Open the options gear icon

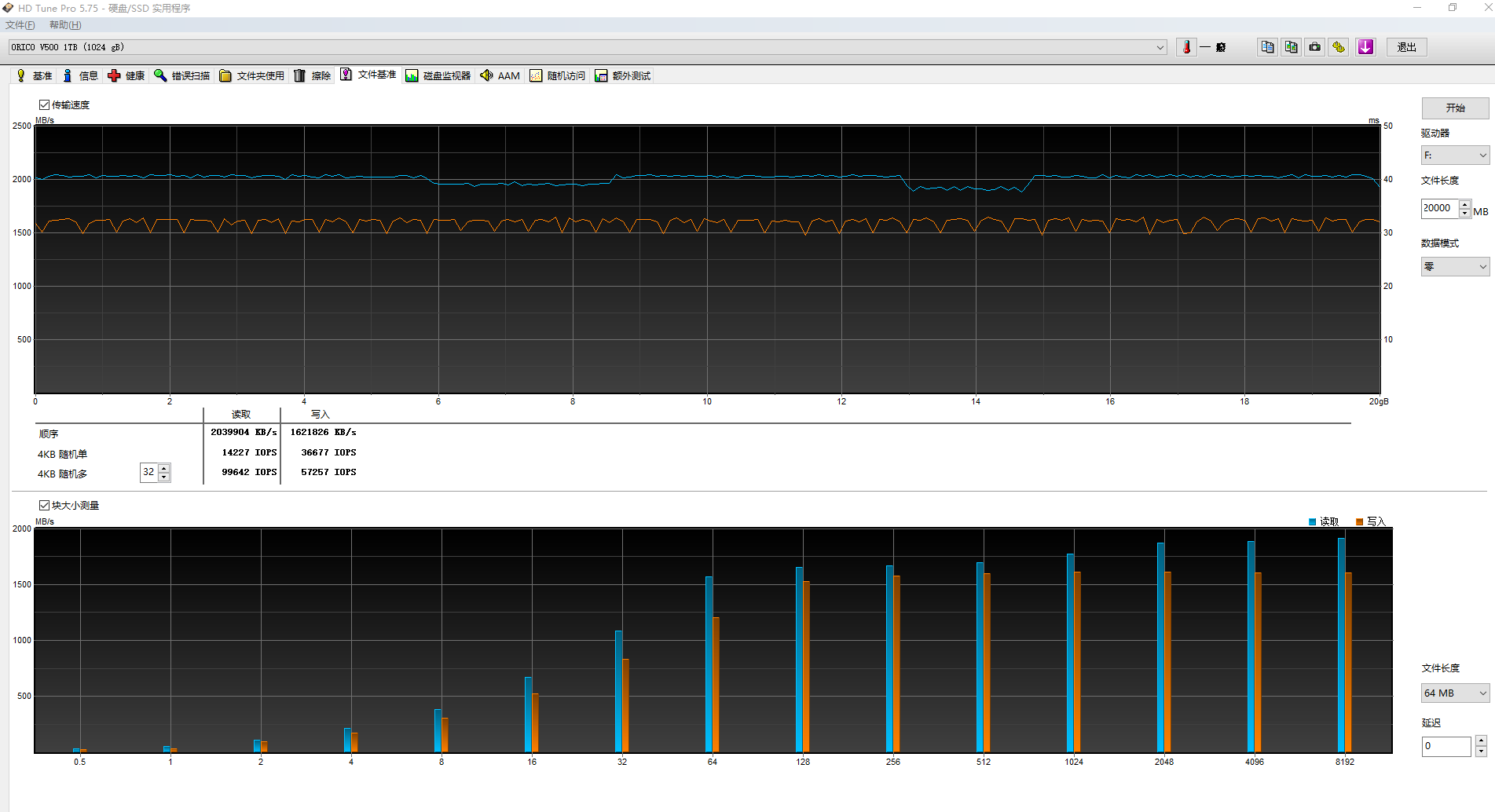[x=1339, y=47]
